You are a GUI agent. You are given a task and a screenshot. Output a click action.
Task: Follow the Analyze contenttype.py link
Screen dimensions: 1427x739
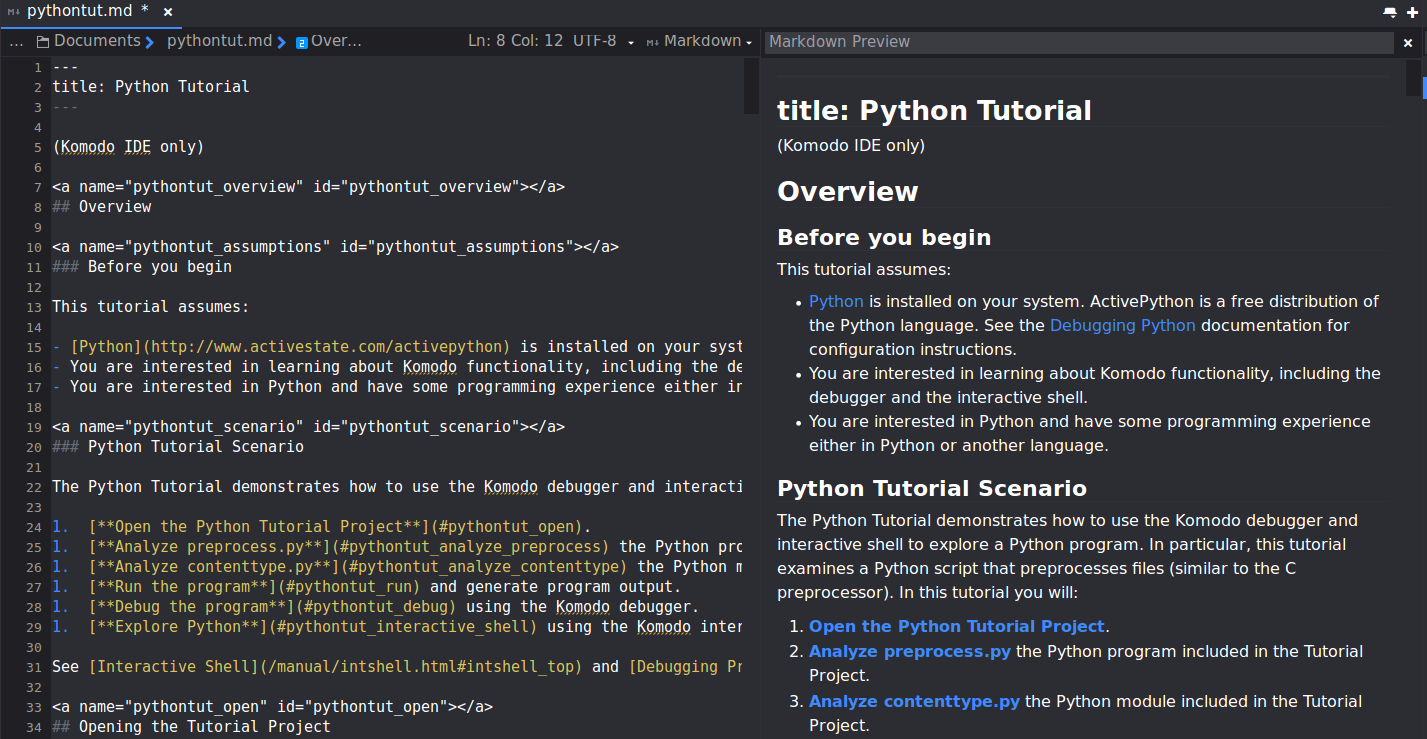(x=914, y=701)
